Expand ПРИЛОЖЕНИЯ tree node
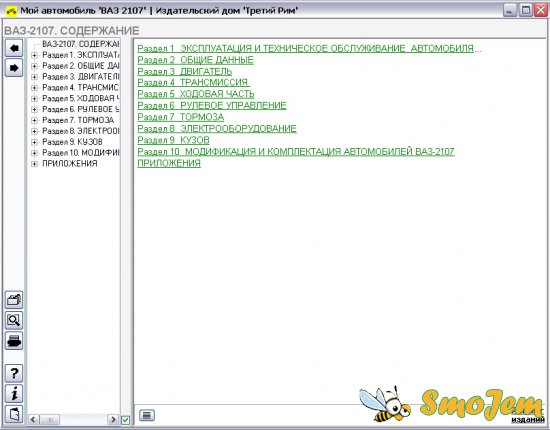The image size is (550, 430). click(x=34, y=164)
